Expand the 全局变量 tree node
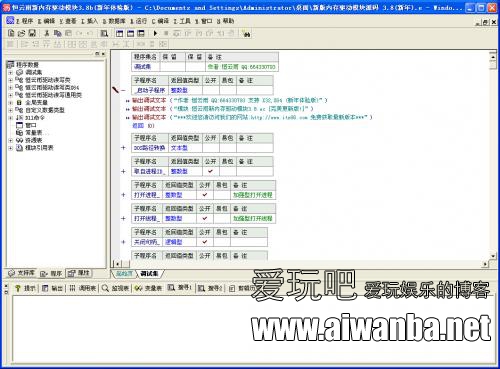This screenshot has height=369, width=500. pos(11,102)
